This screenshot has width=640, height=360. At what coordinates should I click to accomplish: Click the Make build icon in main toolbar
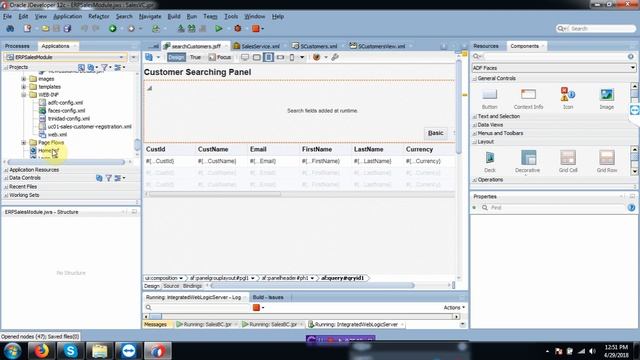tap(181, 29)
